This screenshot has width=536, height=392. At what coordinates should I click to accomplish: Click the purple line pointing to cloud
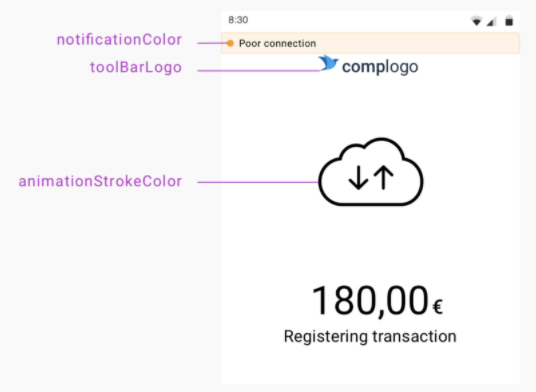click(x=258, y=182)
